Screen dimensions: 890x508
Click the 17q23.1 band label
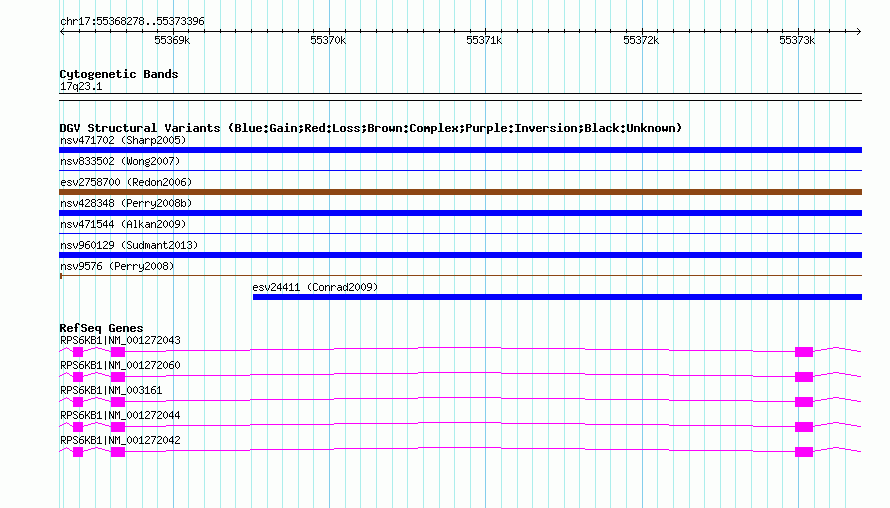pos(81,86)
